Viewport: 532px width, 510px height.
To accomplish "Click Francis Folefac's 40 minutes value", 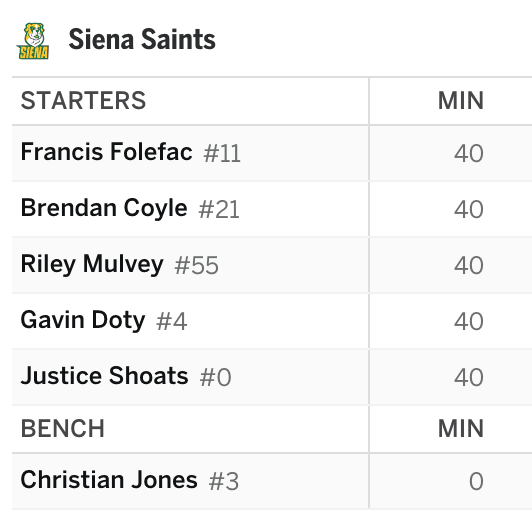I will pos(469,153).
